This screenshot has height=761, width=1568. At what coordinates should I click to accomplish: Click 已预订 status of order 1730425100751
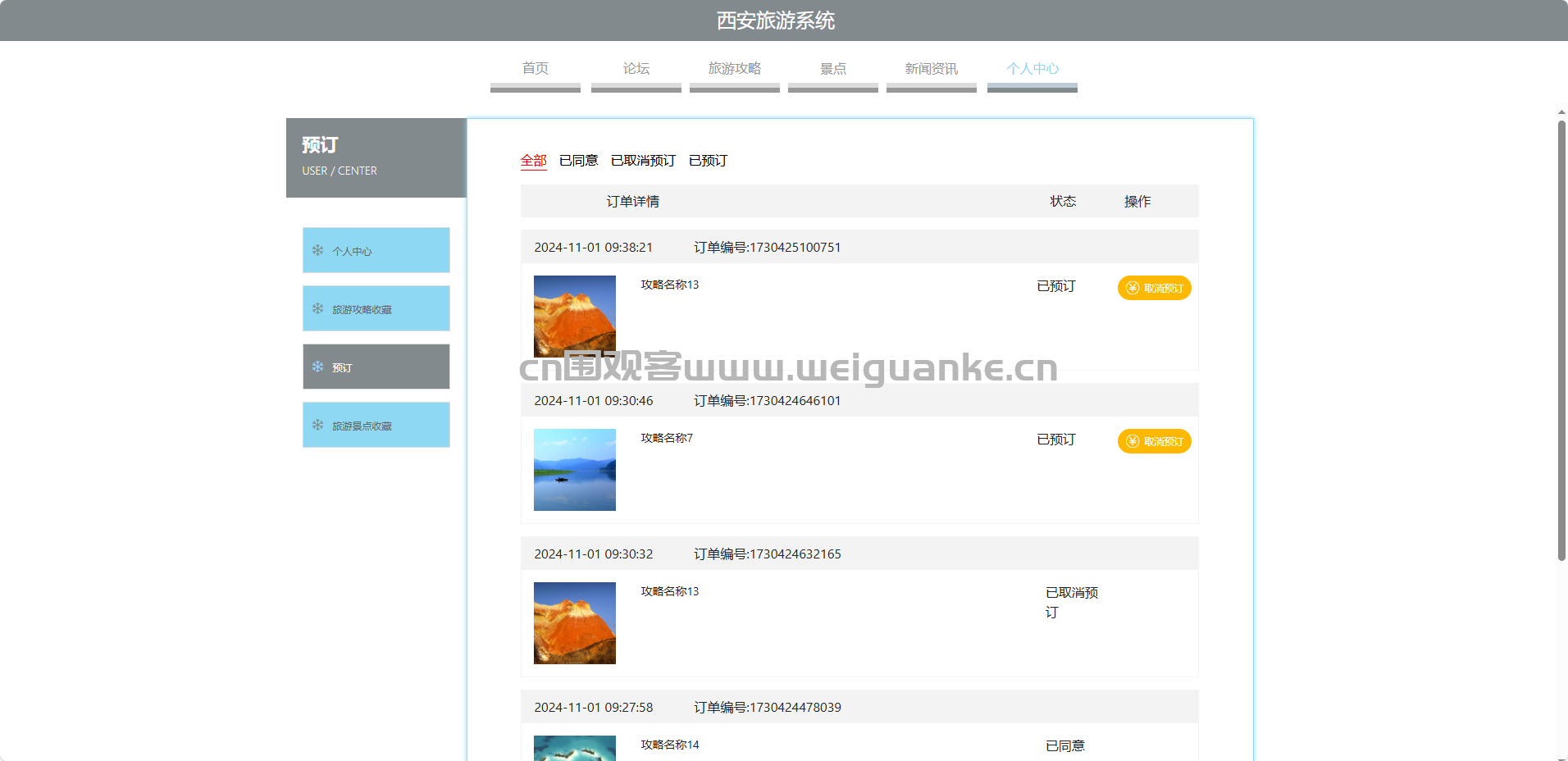coord(1056,286)
